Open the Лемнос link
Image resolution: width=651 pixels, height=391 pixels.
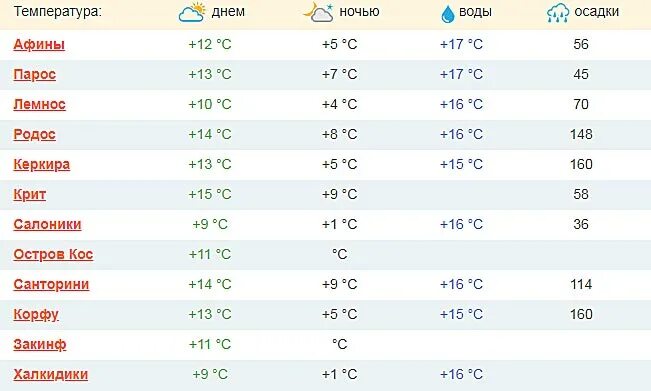point(39,104)
